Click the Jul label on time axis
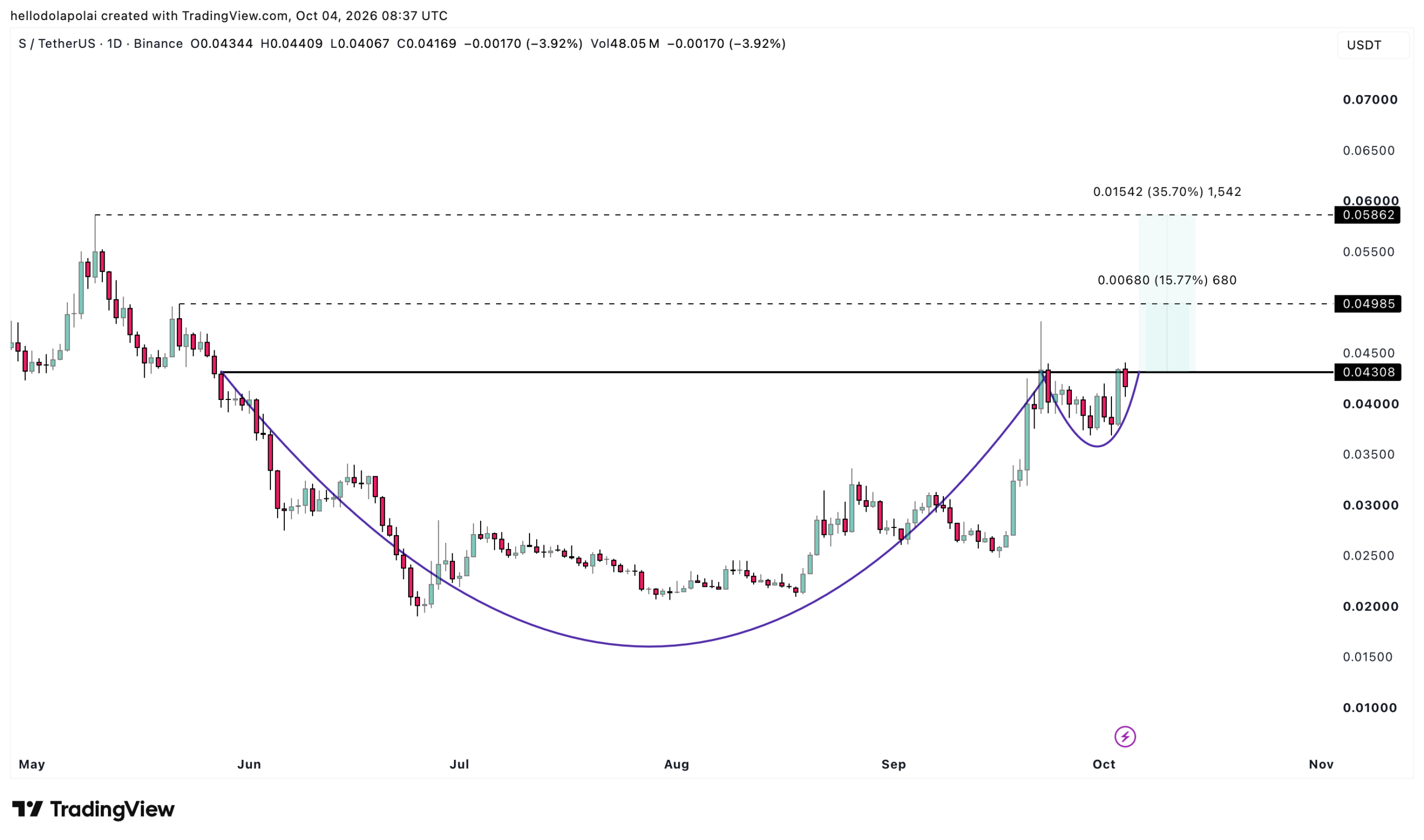 click(x=459, y=765)
